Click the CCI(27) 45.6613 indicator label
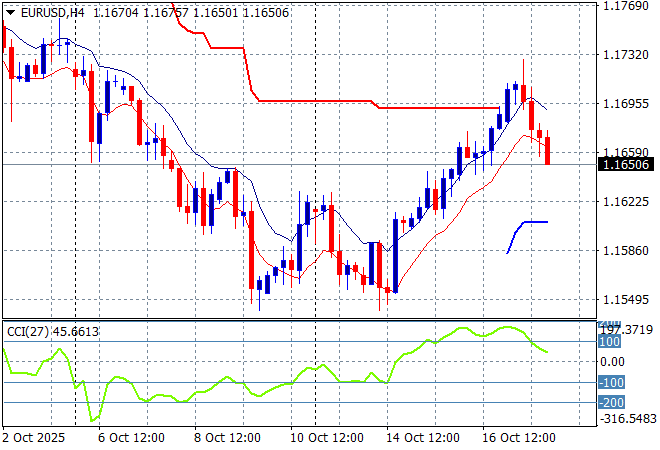Viewport: 660px width, 450px height. (x=53, y=332)
